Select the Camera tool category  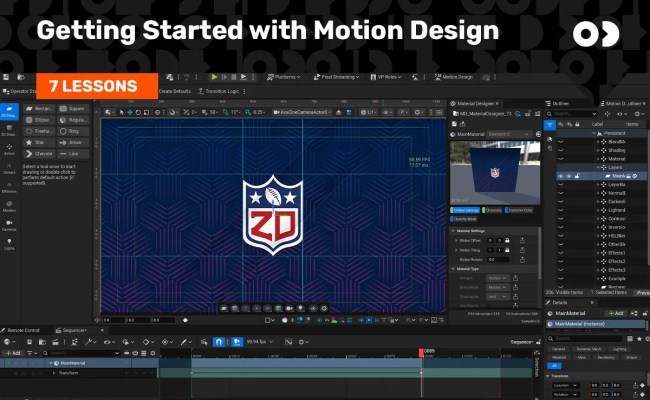9,225
